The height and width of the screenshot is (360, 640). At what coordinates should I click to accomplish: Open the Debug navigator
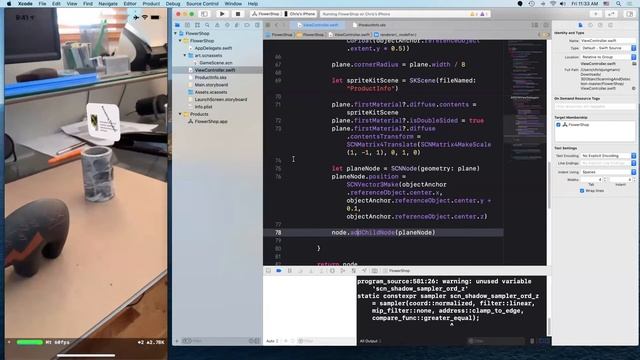pos(237,25)
